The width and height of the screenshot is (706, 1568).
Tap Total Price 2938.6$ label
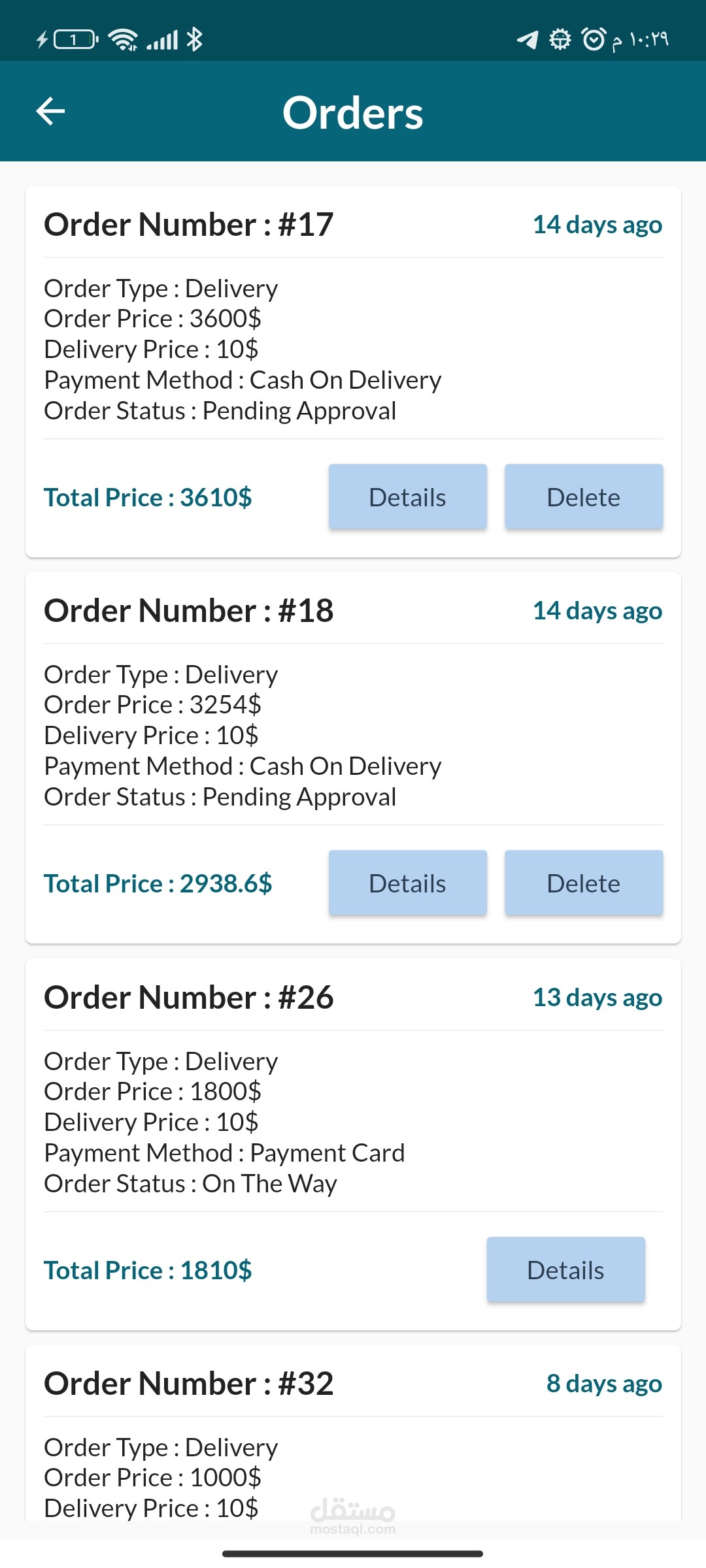coord(158,884)
